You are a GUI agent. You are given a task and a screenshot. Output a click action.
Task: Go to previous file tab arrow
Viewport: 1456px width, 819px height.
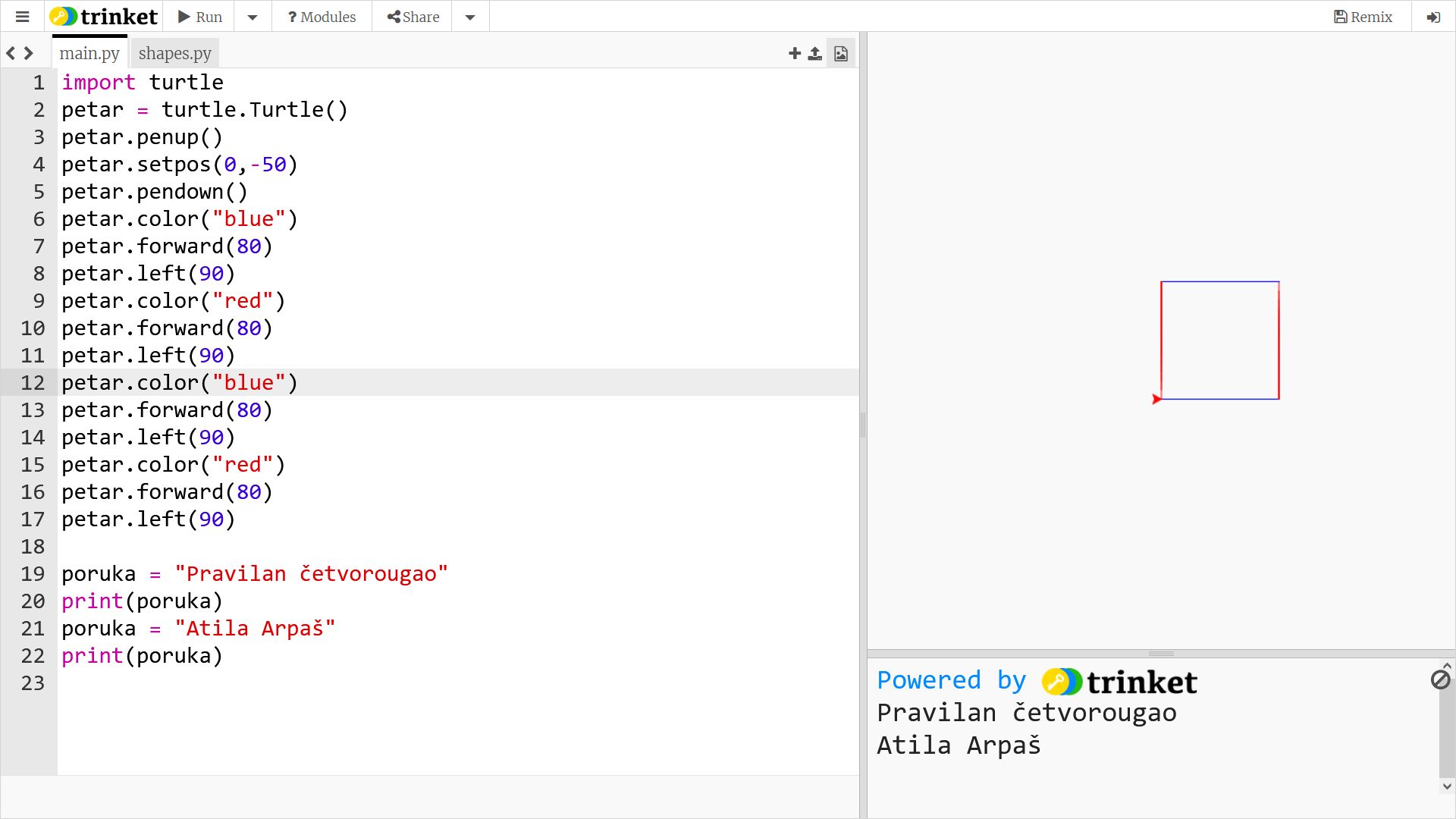pyautogui.click(x=11, y=53)
